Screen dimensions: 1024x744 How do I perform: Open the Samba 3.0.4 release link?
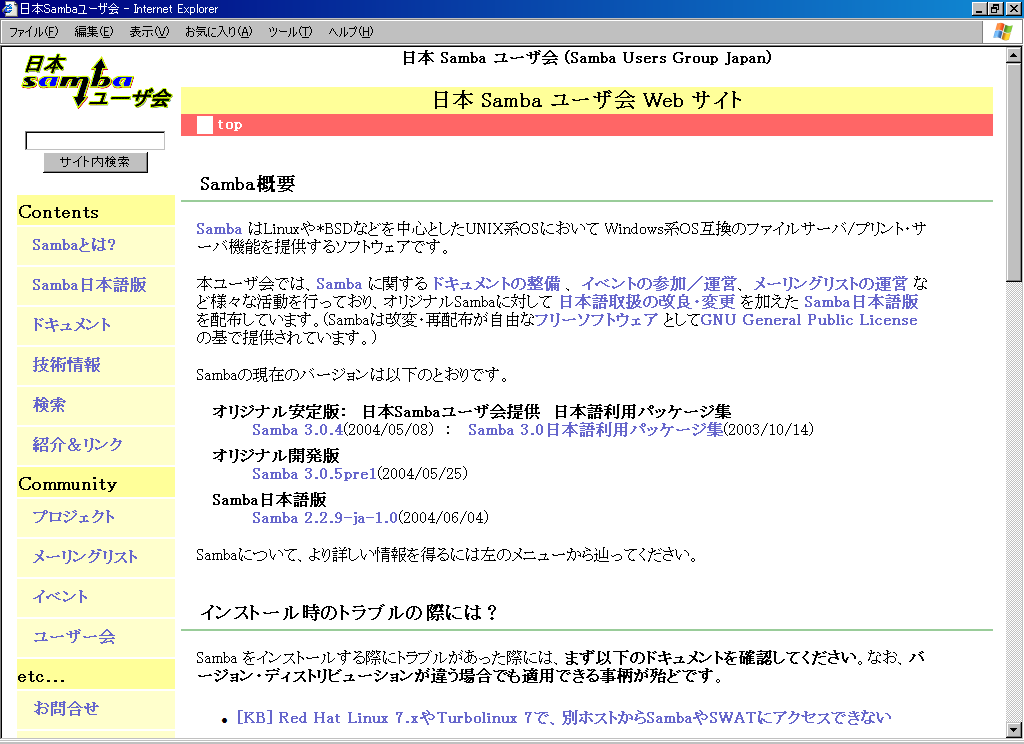[x=298, y=430]
